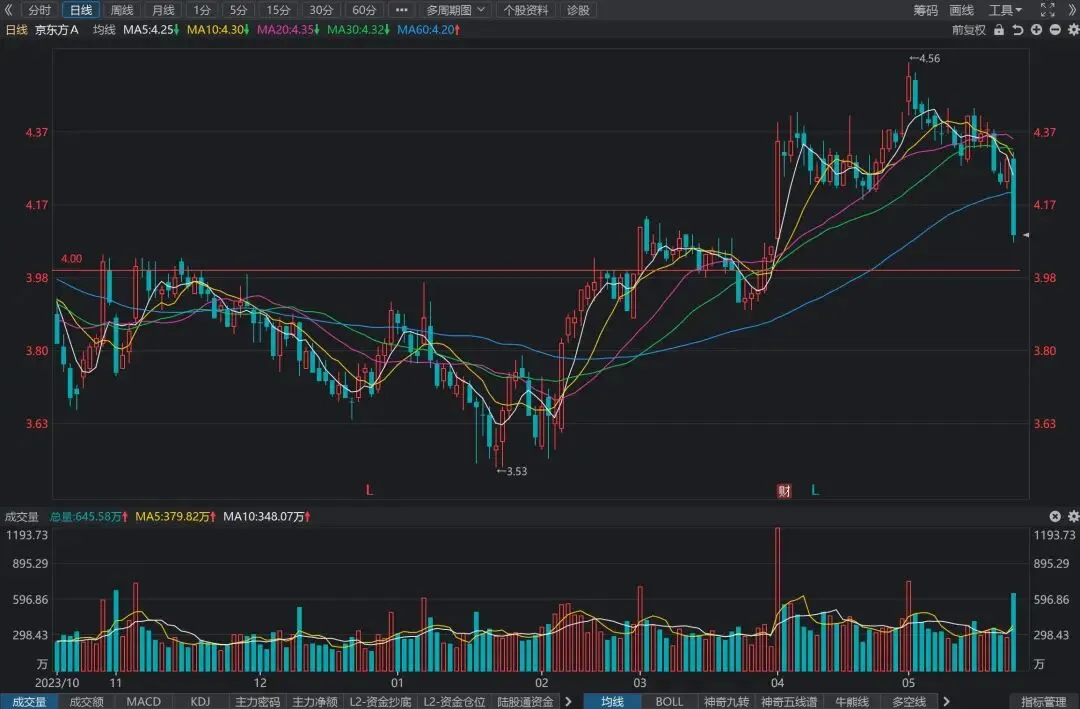Select the BOLL overlay tab
1080x709 pixels.
tap(669, 701)
